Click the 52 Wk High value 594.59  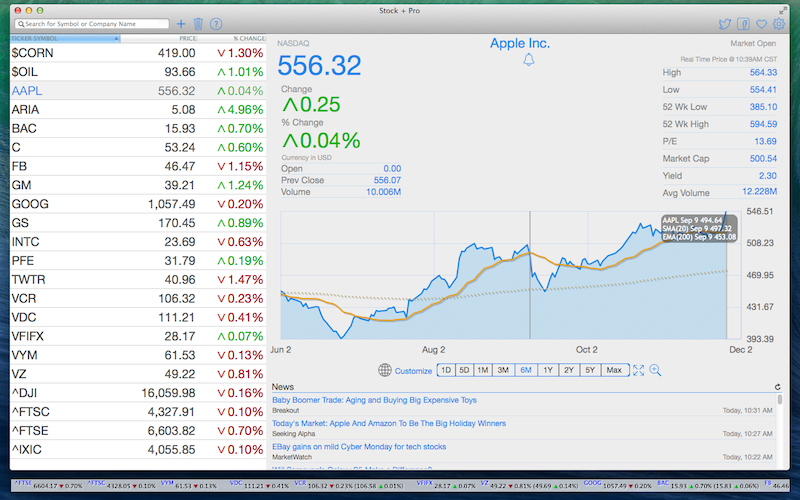[x=763, y=124]
